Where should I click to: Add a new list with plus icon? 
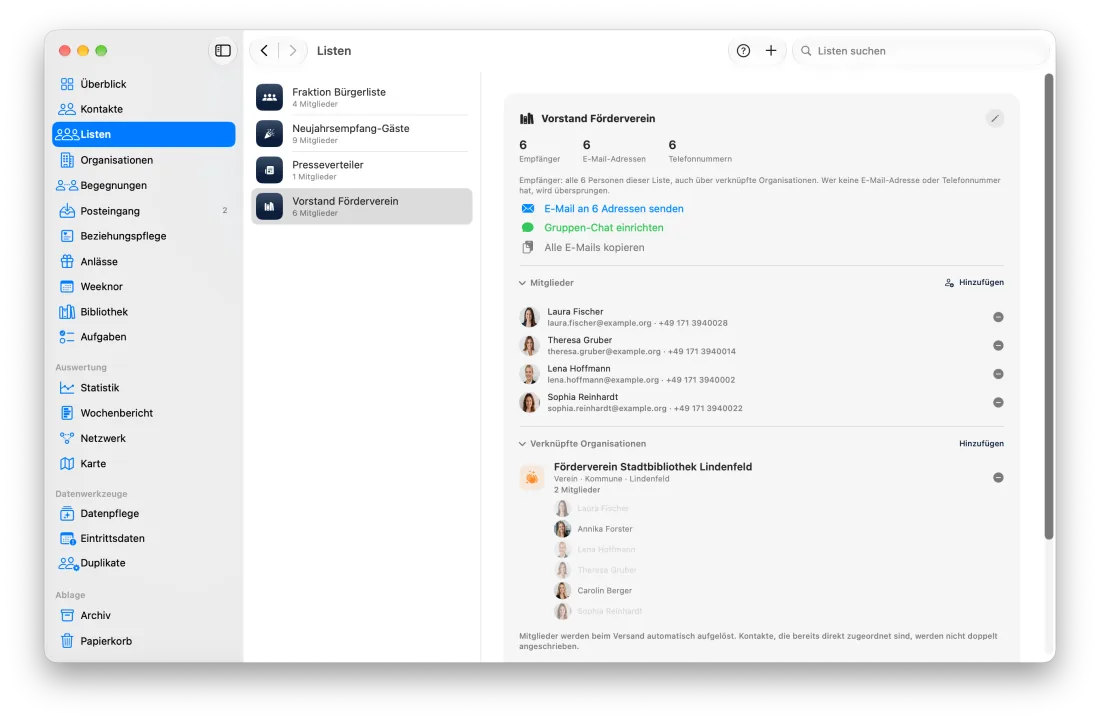pyautogui.click(x=770, y=50)
